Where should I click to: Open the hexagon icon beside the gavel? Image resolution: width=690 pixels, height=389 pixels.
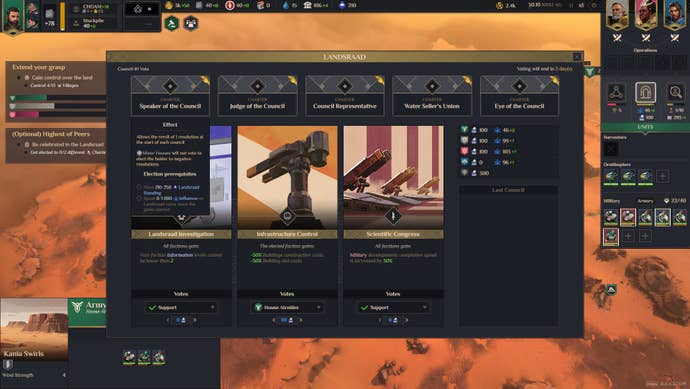click(x=191, y=23)
